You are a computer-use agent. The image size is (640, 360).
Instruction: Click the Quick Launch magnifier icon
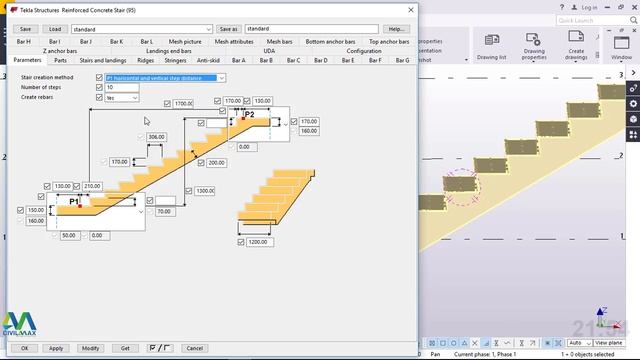[633, 20]
